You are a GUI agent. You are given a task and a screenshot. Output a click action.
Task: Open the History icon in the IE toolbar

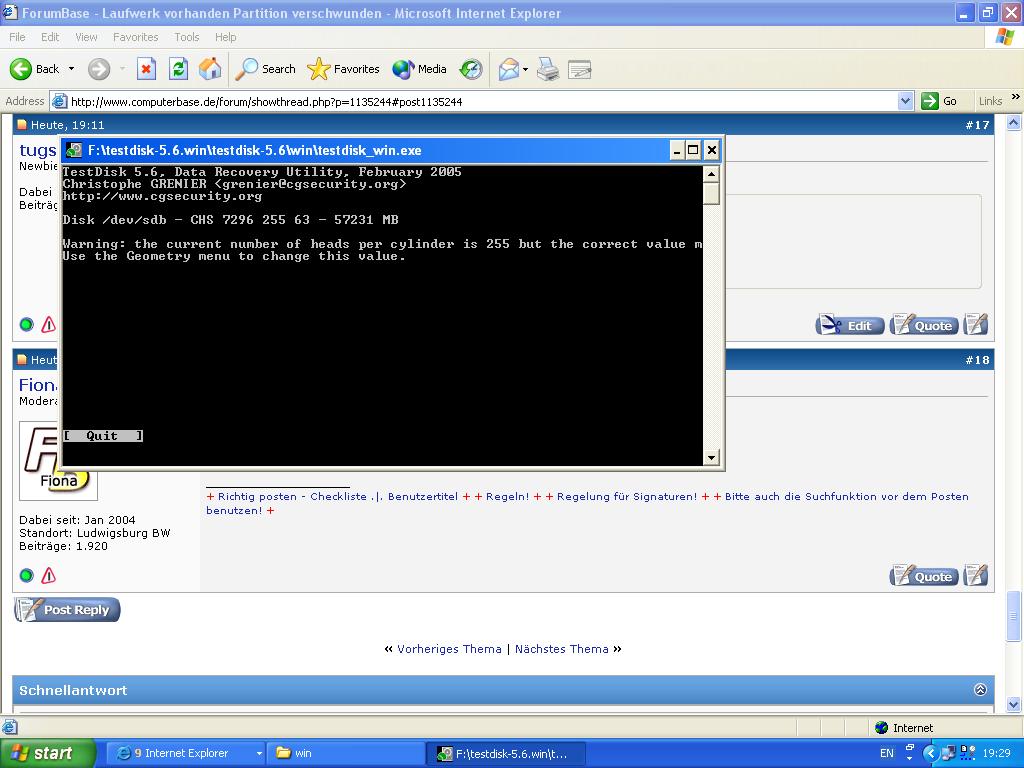[x=471, y=69]
